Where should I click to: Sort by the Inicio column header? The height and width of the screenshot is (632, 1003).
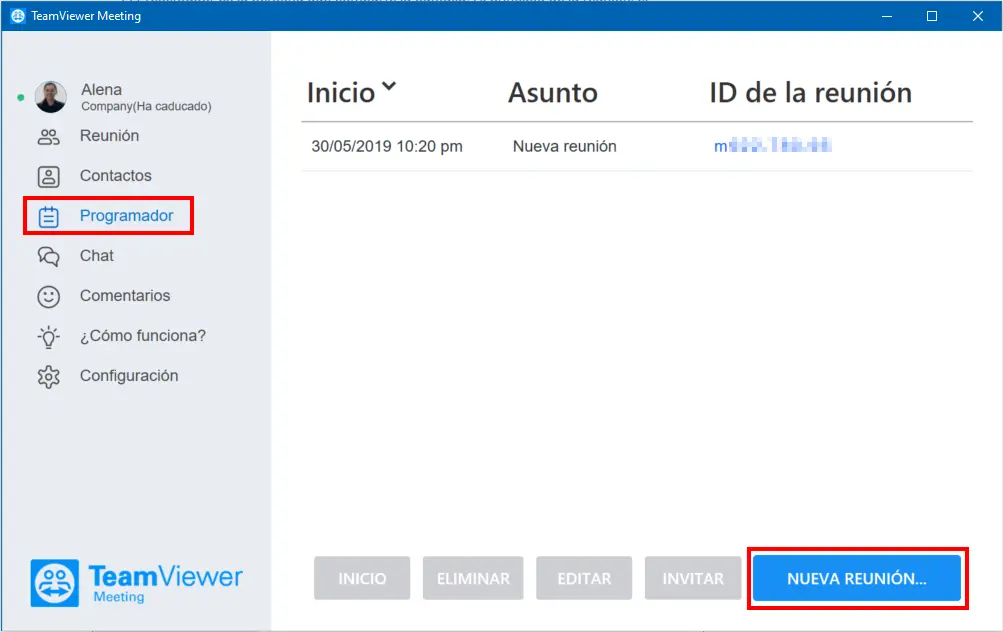341,93
